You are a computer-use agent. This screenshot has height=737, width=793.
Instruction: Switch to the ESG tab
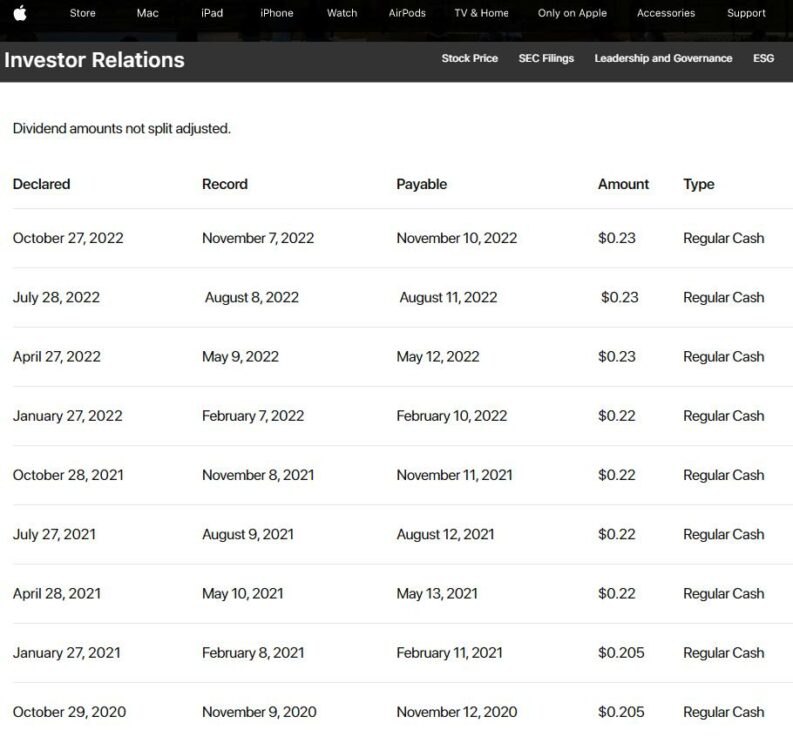pos(763,59)
